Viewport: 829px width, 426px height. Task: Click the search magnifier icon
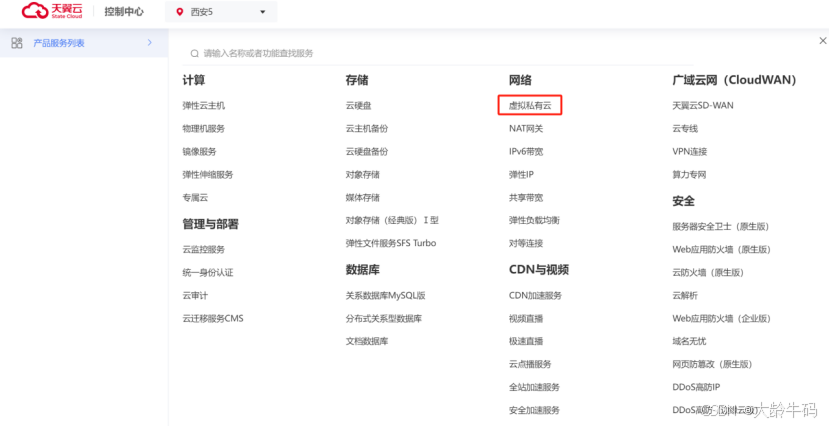[x=195, y=53]
